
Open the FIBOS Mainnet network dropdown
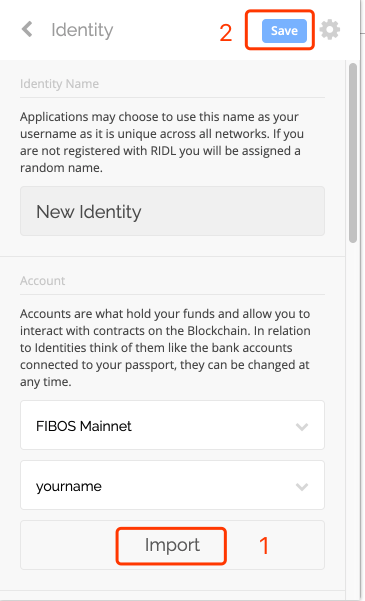tap(173, 425)
